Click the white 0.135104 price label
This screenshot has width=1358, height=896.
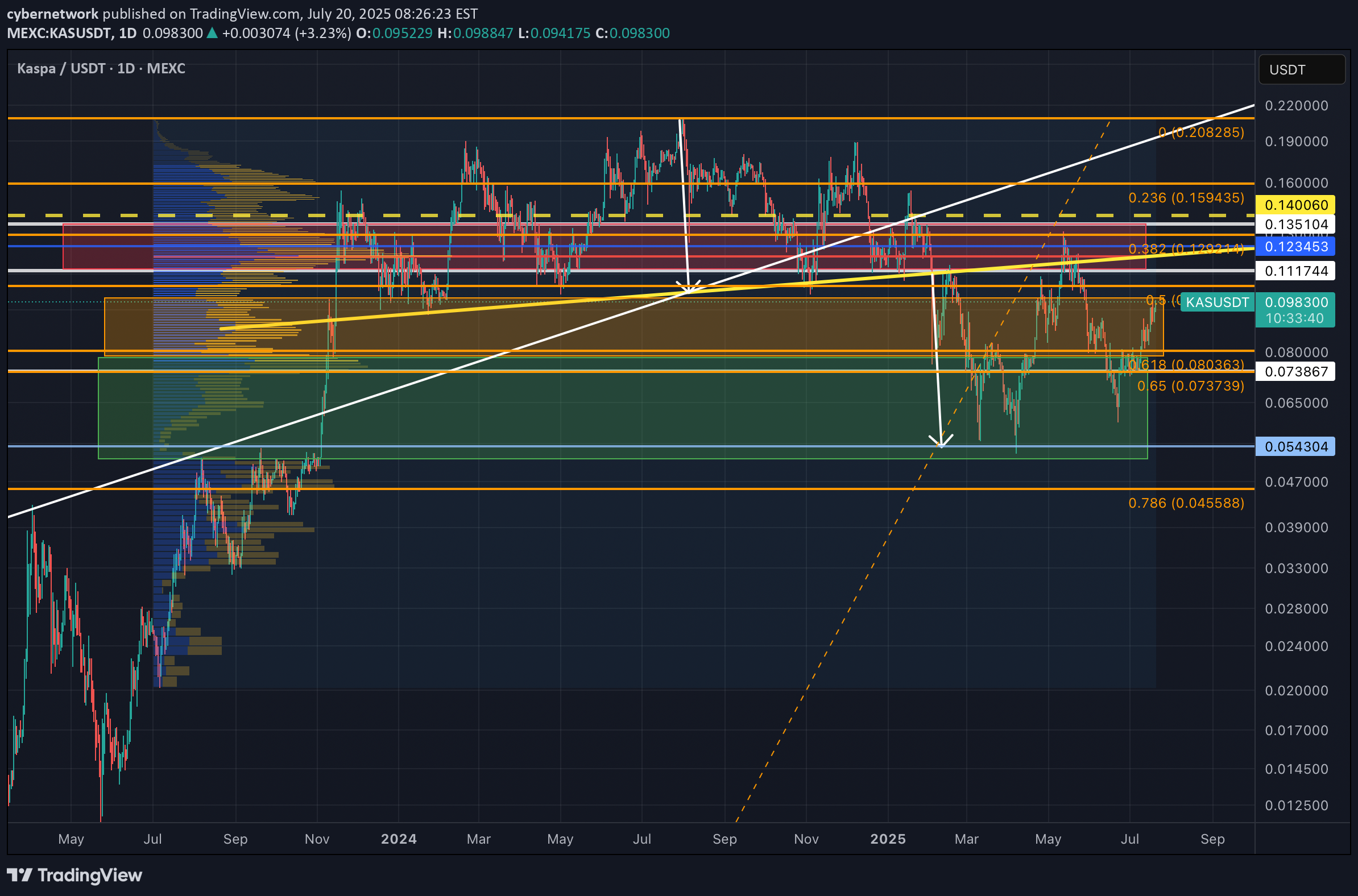pyautogui.click(x=1295, y=224)
